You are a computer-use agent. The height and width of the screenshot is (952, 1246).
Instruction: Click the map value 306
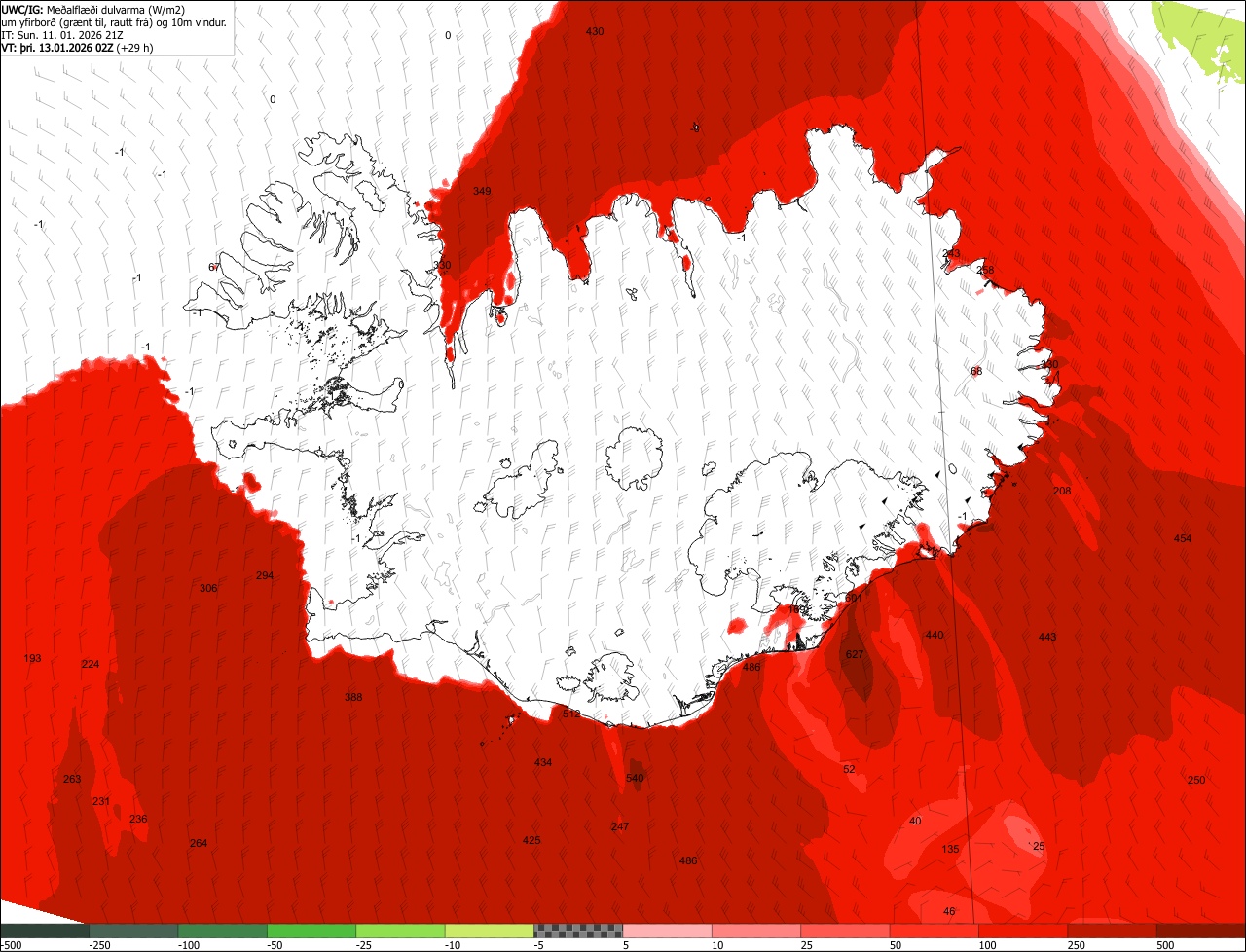pyautogui.click(x=208, y=588)
